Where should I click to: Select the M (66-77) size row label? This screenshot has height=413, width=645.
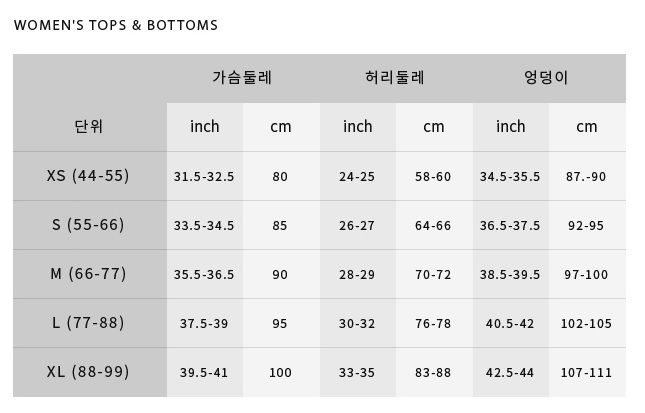88,274
